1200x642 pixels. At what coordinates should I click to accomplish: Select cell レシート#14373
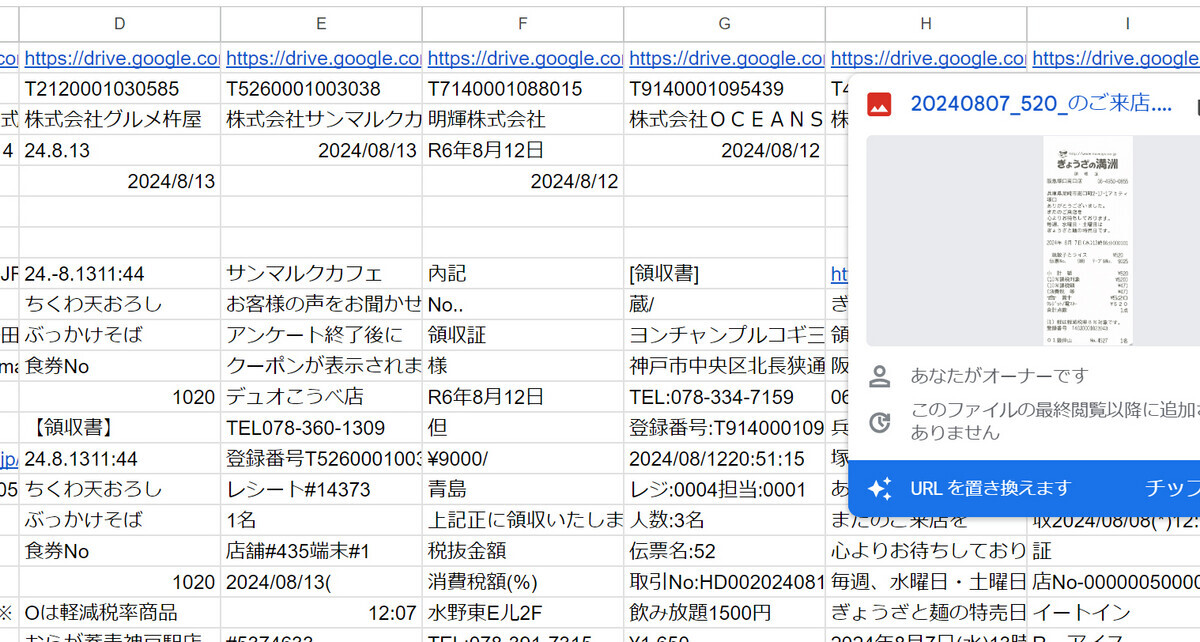coord(321,490)
